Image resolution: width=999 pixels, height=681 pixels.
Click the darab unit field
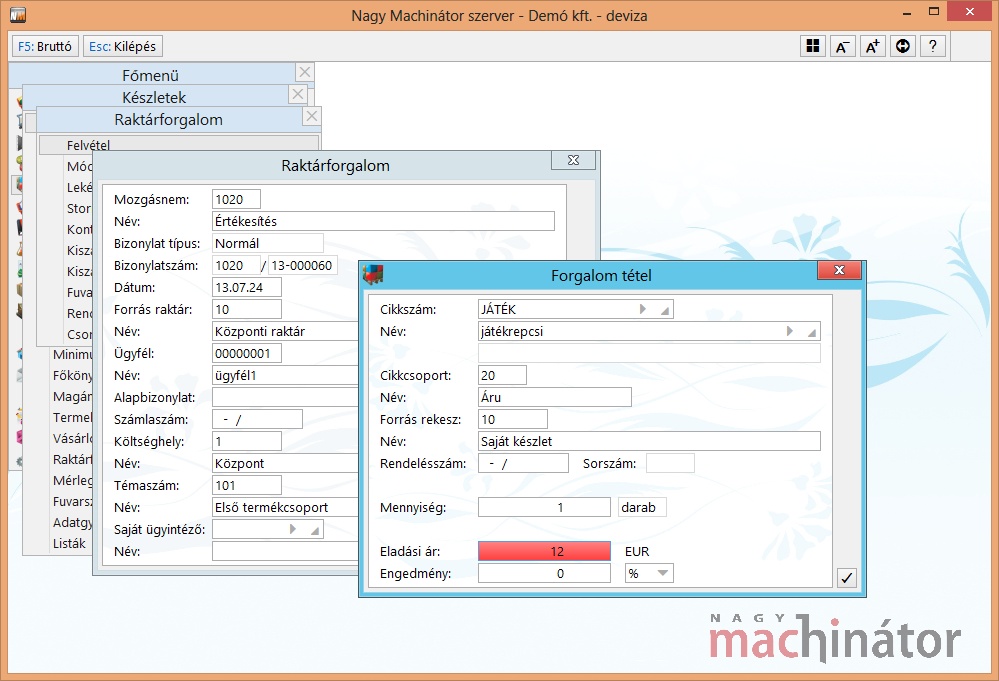642,507
